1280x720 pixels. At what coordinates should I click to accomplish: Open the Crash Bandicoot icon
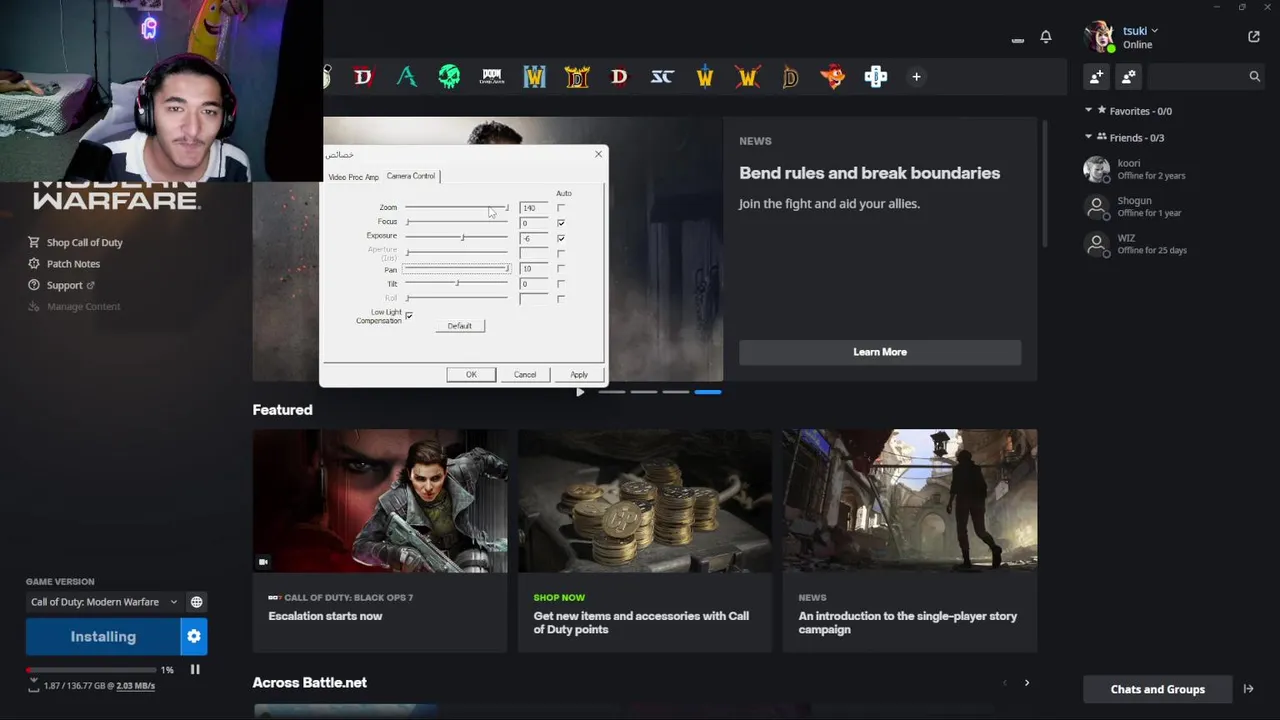coord(833,77)
